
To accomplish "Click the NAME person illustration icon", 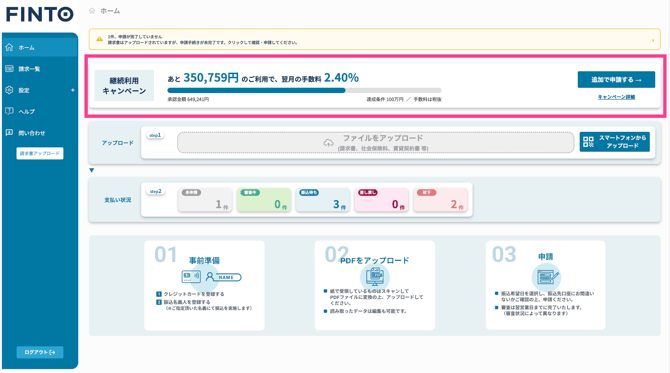I will pyautogui.click(x=223, y=277).
